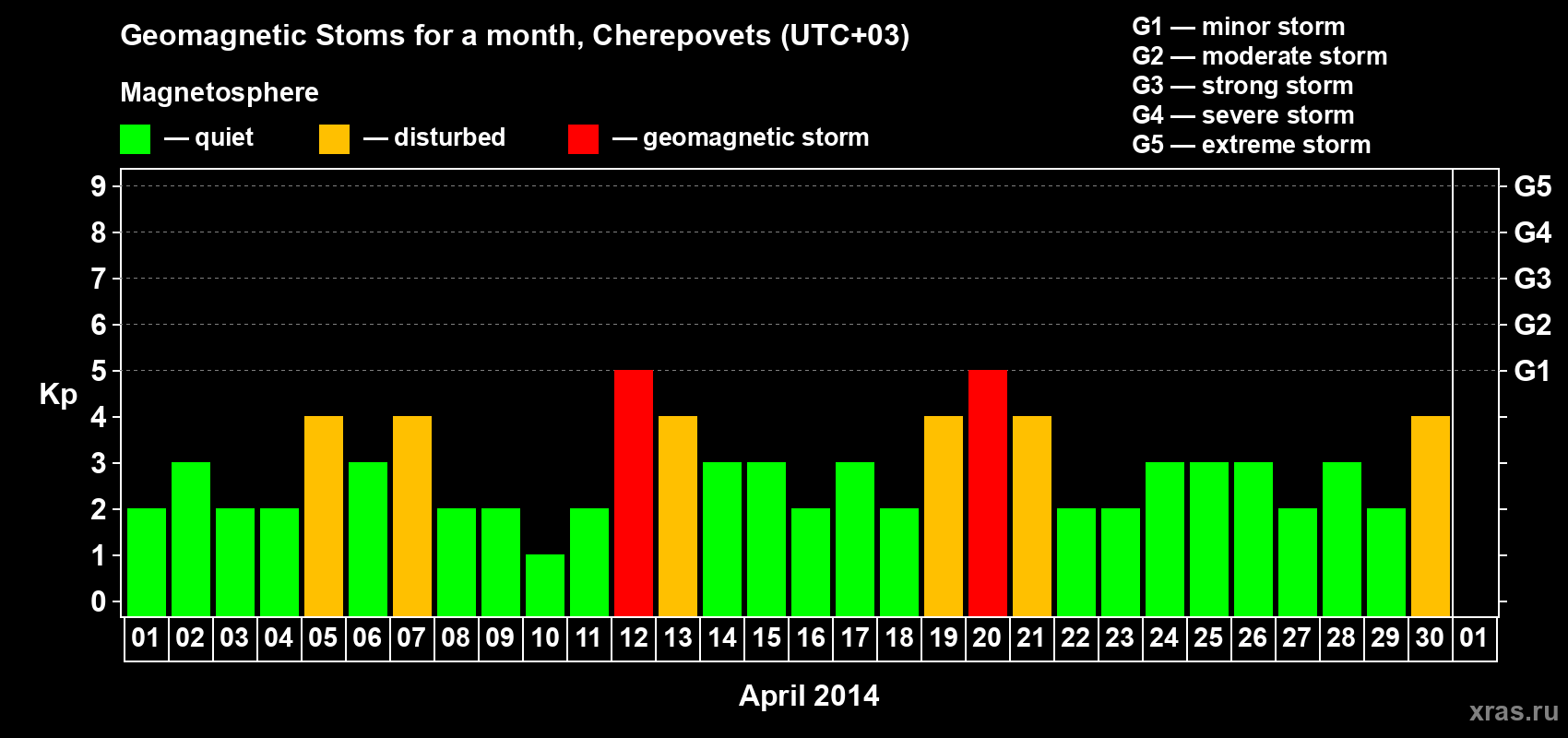Click the orange bar for day 07
This screenshot has width=1568, height=738.
(x=412, y=517)
